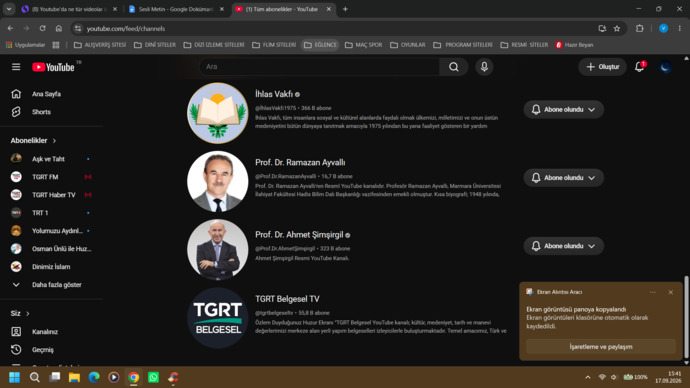This screenshot has width=690, height=388.
Task: Open the notifications bell
Action: pyautogui.click(x=639, y=67)
